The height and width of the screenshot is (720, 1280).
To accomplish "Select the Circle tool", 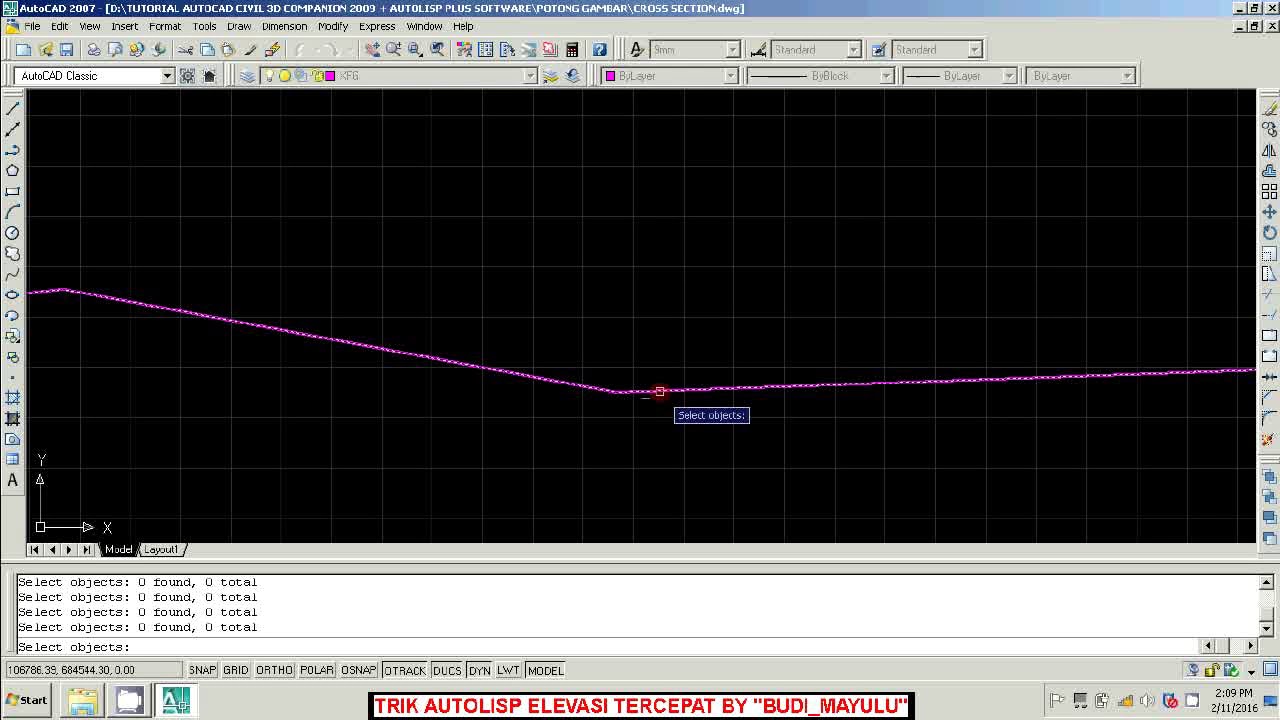I will click(x=12, y=233).
